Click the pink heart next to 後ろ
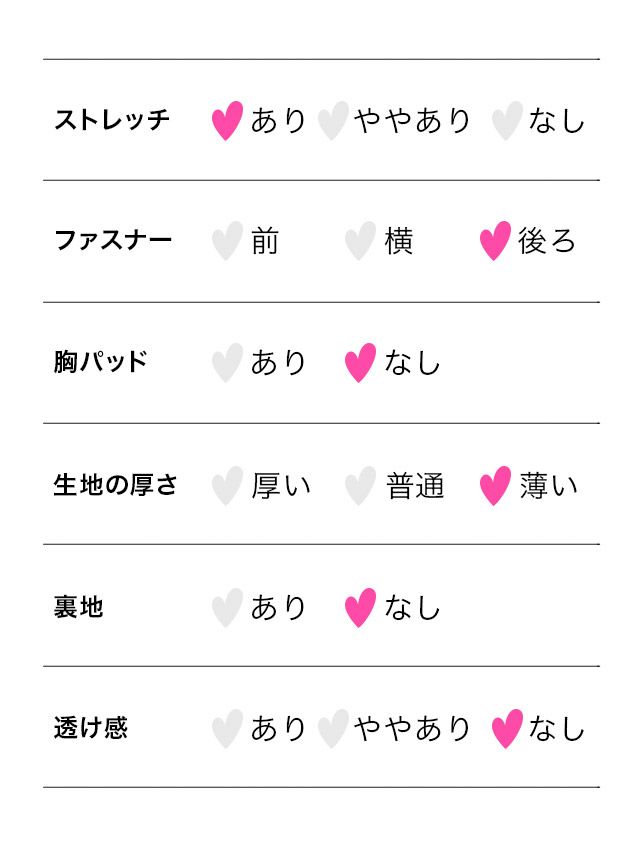This screenshot has height=854, width=640. 495,242
